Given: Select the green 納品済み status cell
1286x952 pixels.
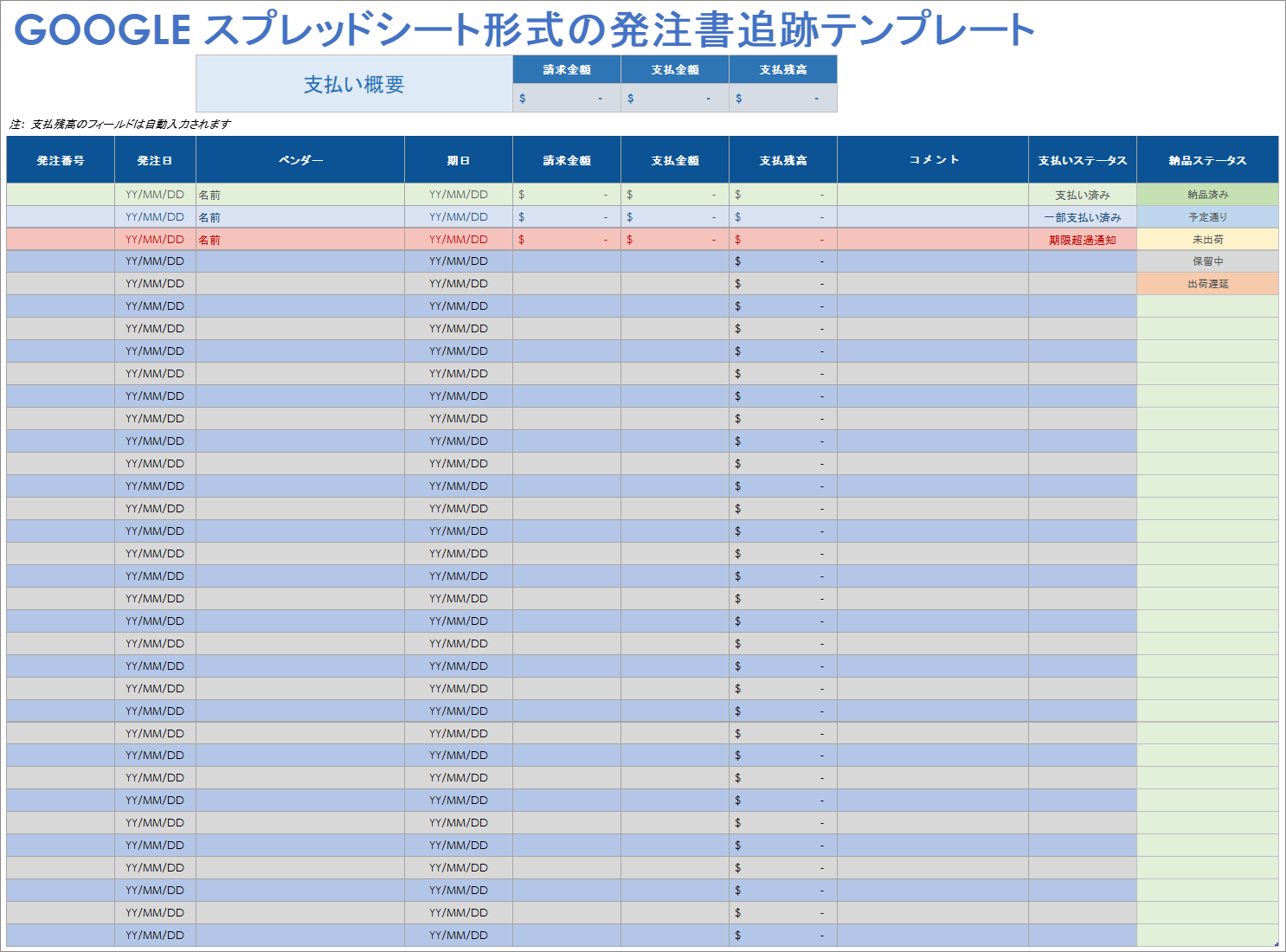Looking at the screenshot, I should click(1207, 195).
